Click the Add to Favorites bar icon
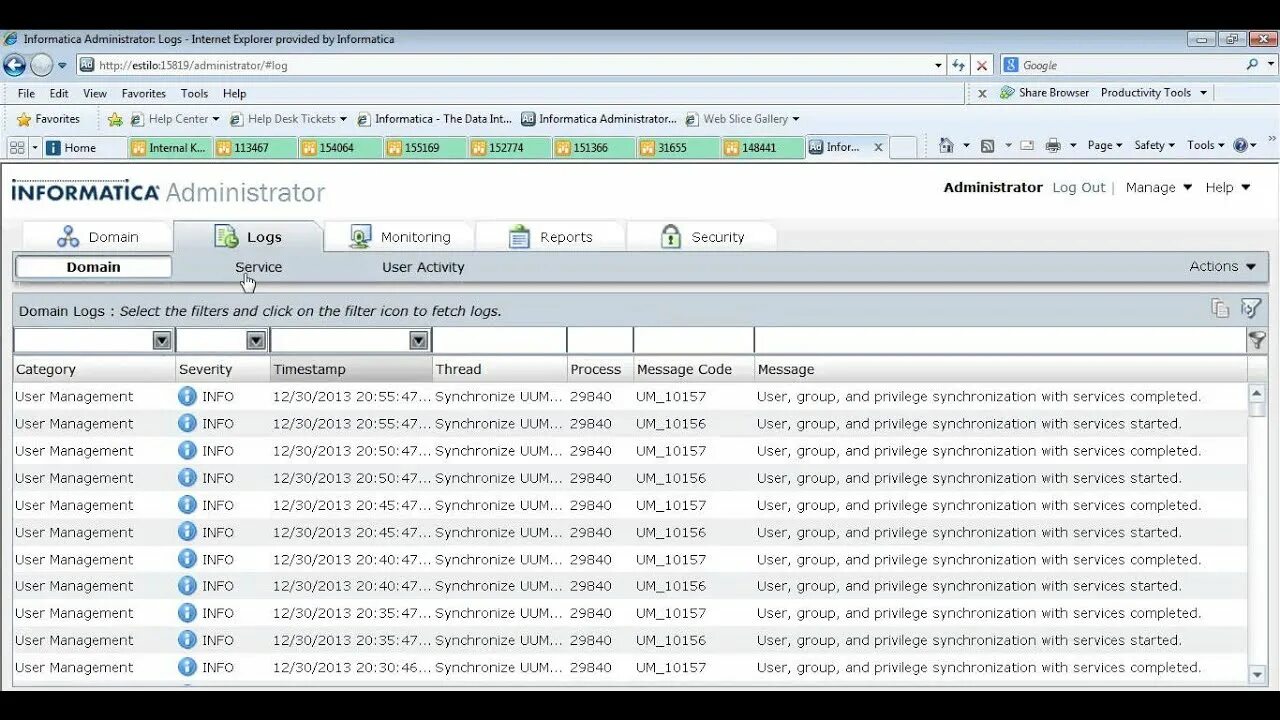 coord(115,119)
